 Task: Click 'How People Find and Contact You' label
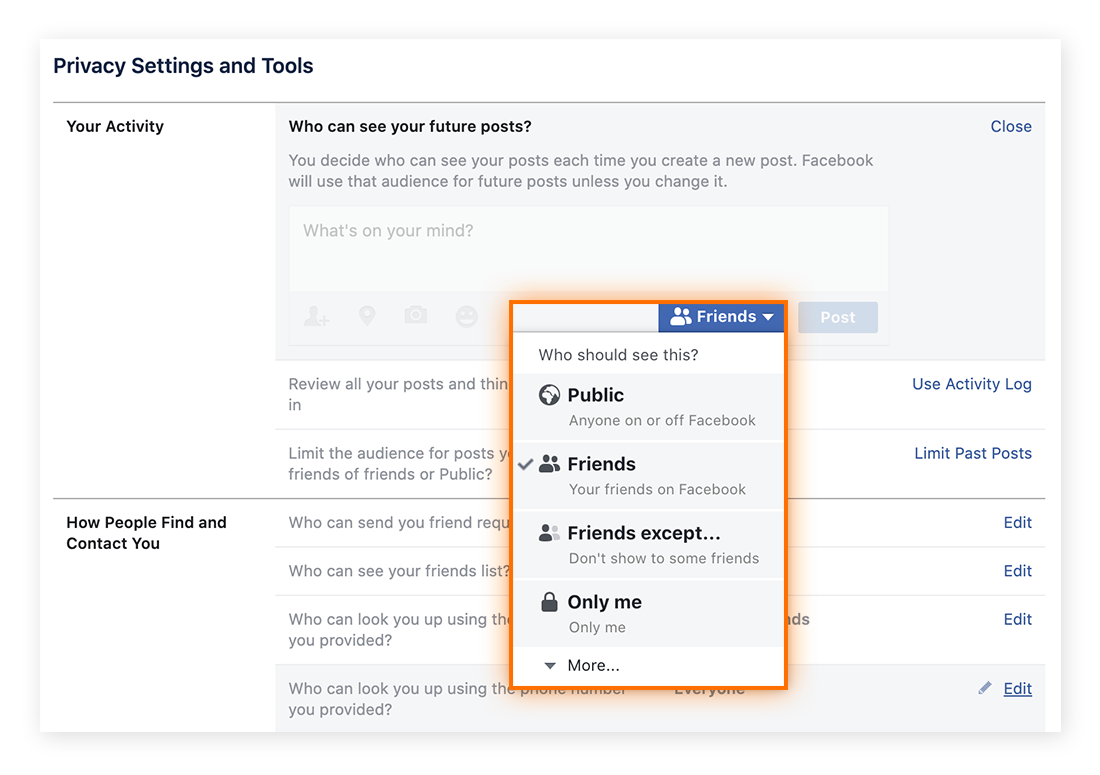(146, 533)
